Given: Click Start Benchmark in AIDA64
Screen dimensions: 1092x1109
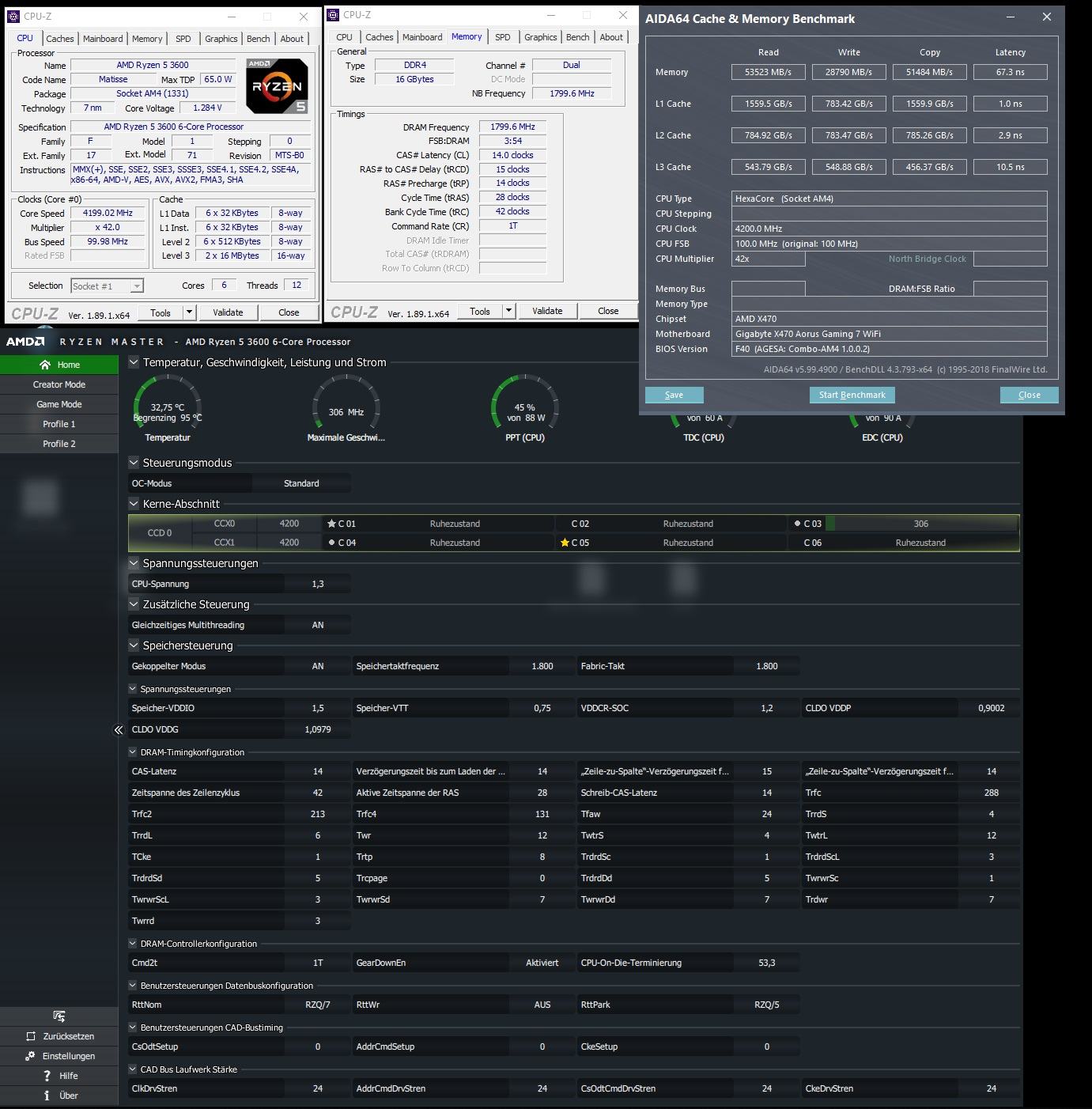Looking at the screenshot, I should pyautogui.click(x=852, y=395).
